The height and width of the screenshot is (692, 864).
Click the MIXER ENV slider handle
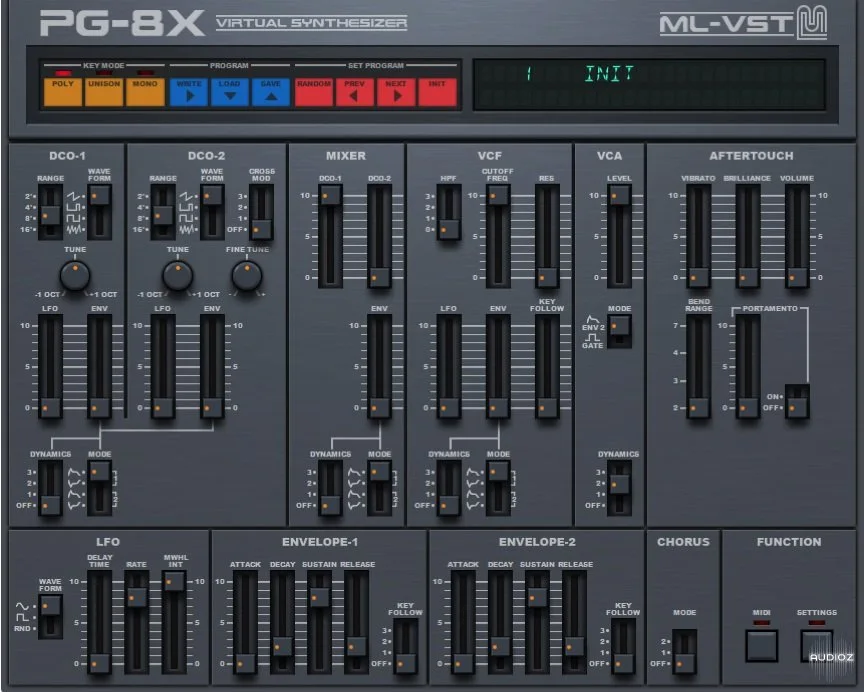point(380,408)
